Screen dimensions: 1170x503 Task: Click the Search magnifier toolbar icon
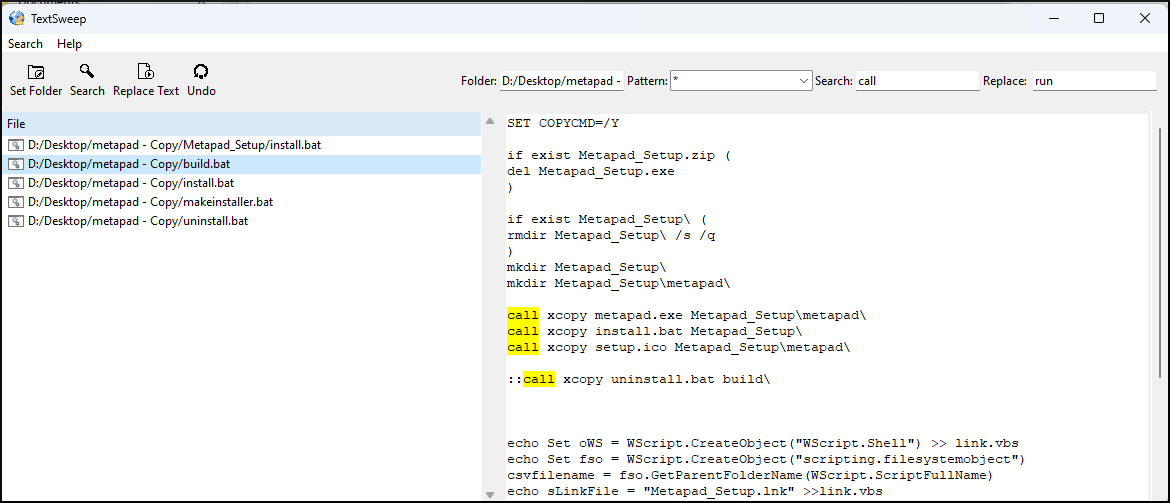pos(87,72)
